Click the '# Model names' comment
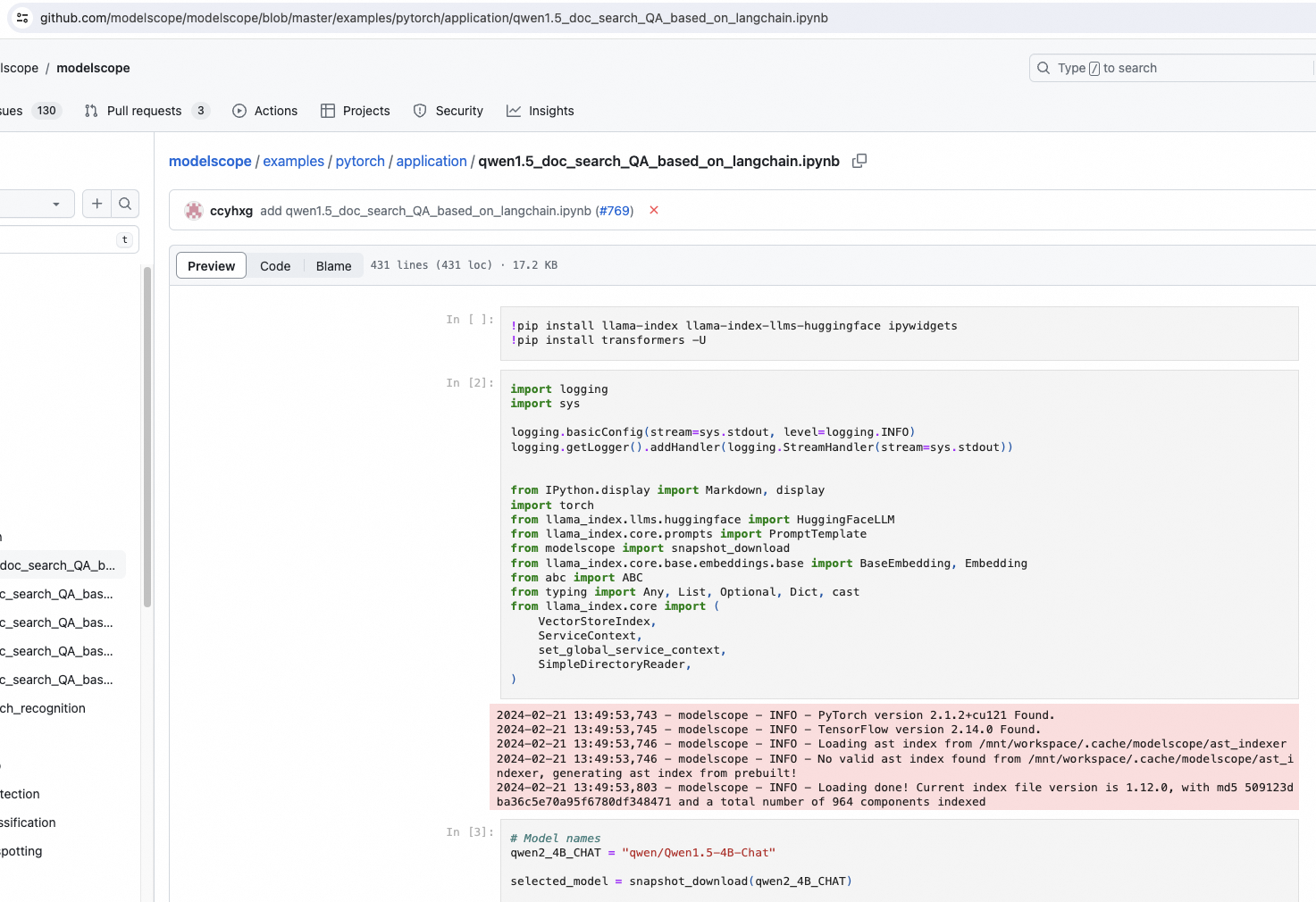This screenshot has height=902, width=1316. click(x=556, y=839)
